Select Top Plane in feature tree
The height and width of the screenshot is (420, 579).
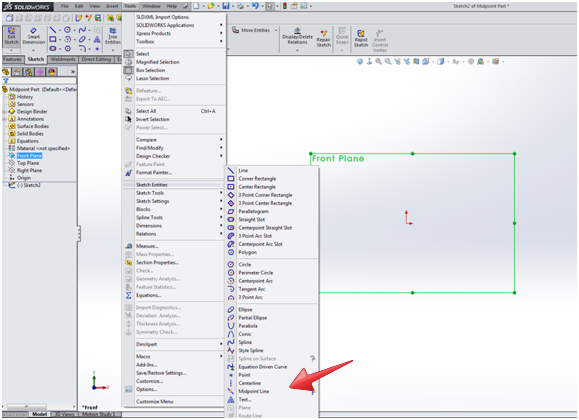pyautogui.click(x=28, y=163)
